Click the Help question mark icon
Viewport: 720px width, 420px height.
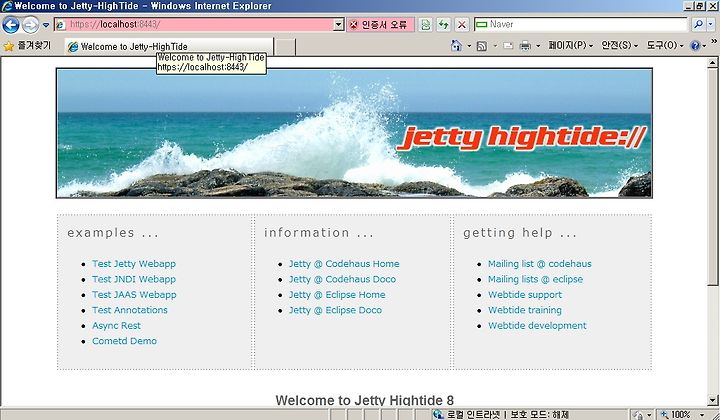coord(695,45)
